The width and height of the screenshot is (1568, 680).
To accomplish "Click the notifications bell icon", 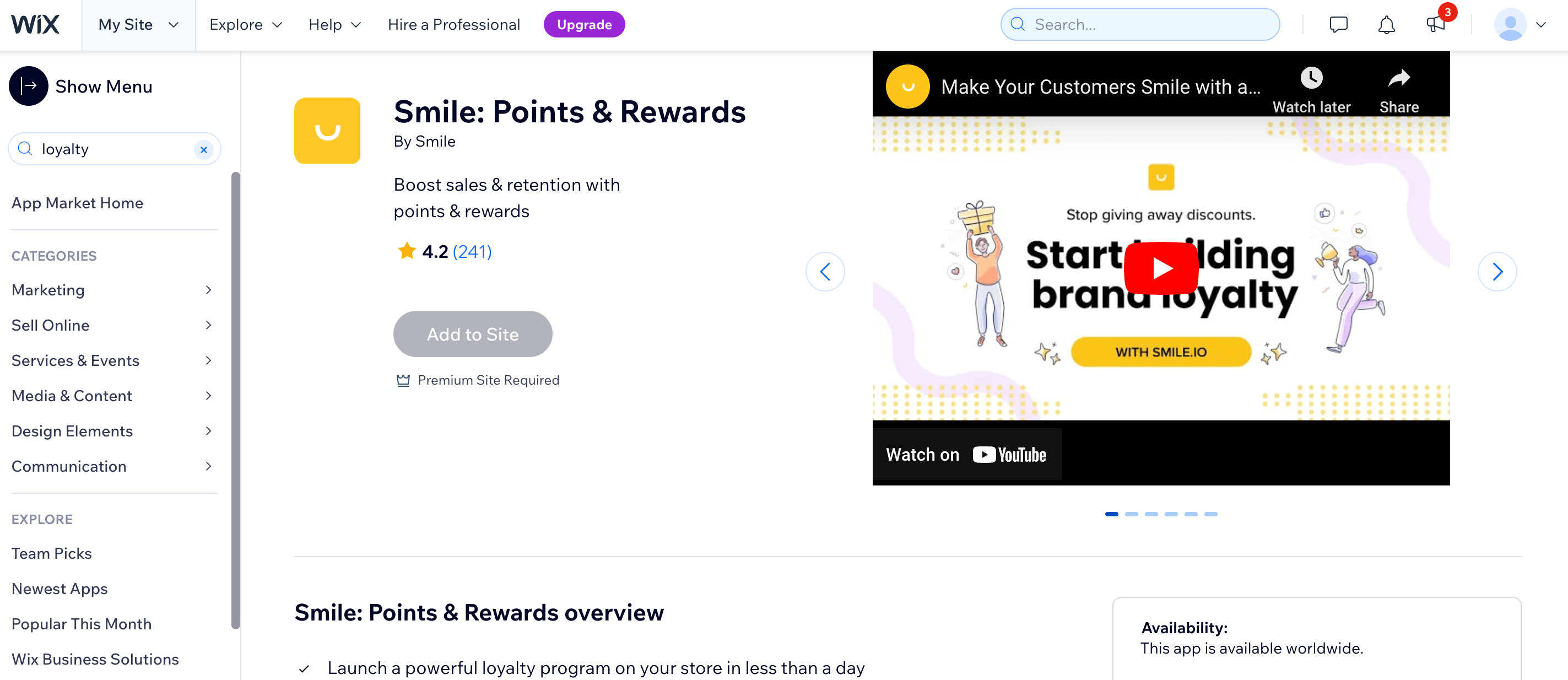I will pyautogui.click(x=1387, y=25).
